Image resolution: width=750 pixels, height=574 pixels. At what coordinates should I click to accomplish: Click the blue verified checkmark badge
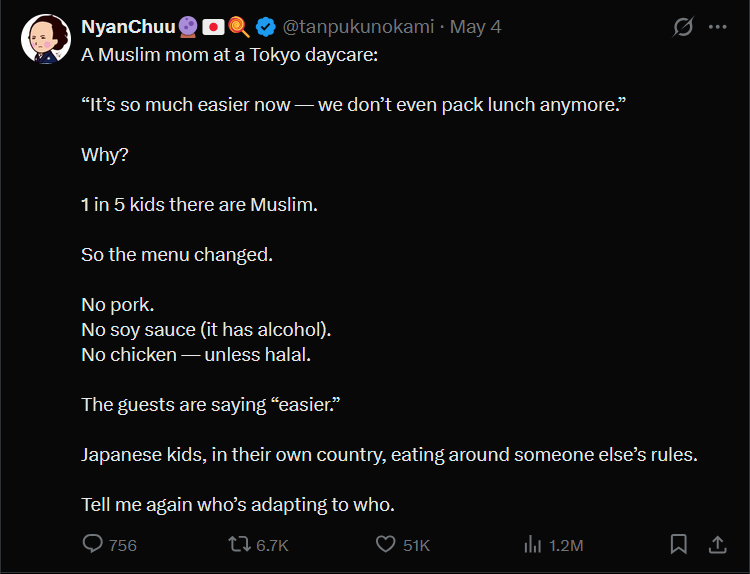pos(265,27)
